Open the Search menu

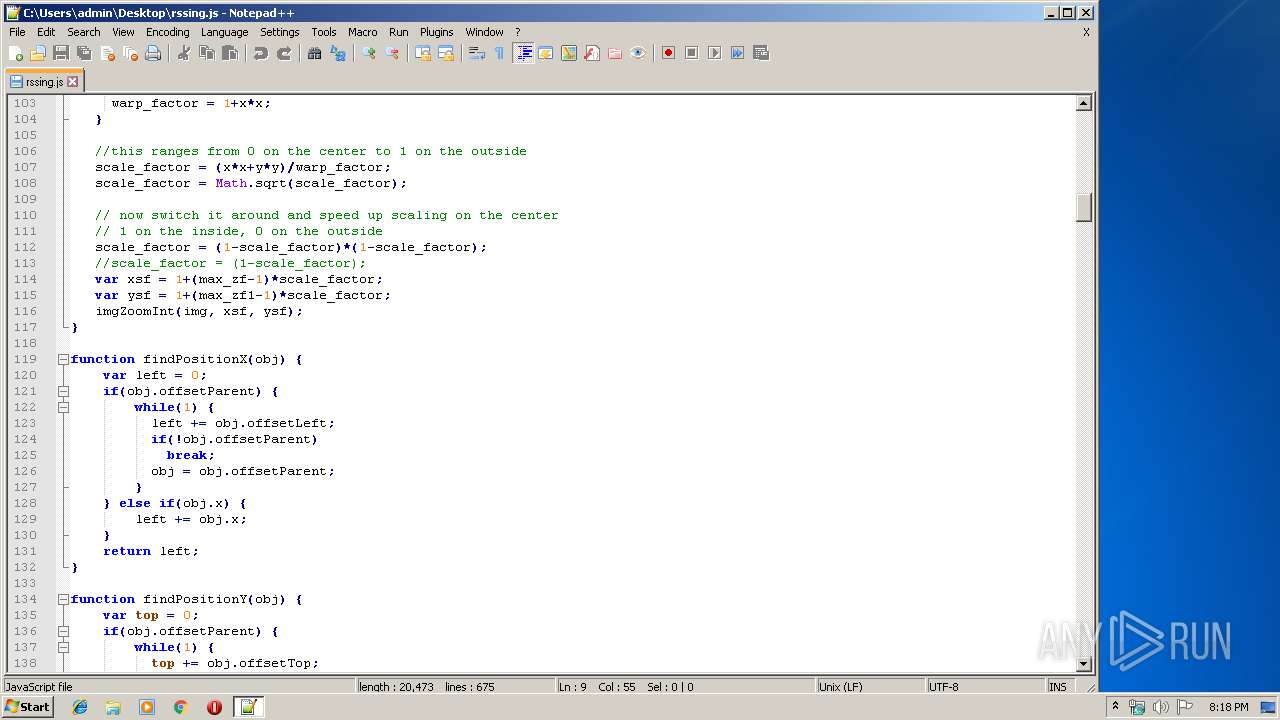click(84, 32)
